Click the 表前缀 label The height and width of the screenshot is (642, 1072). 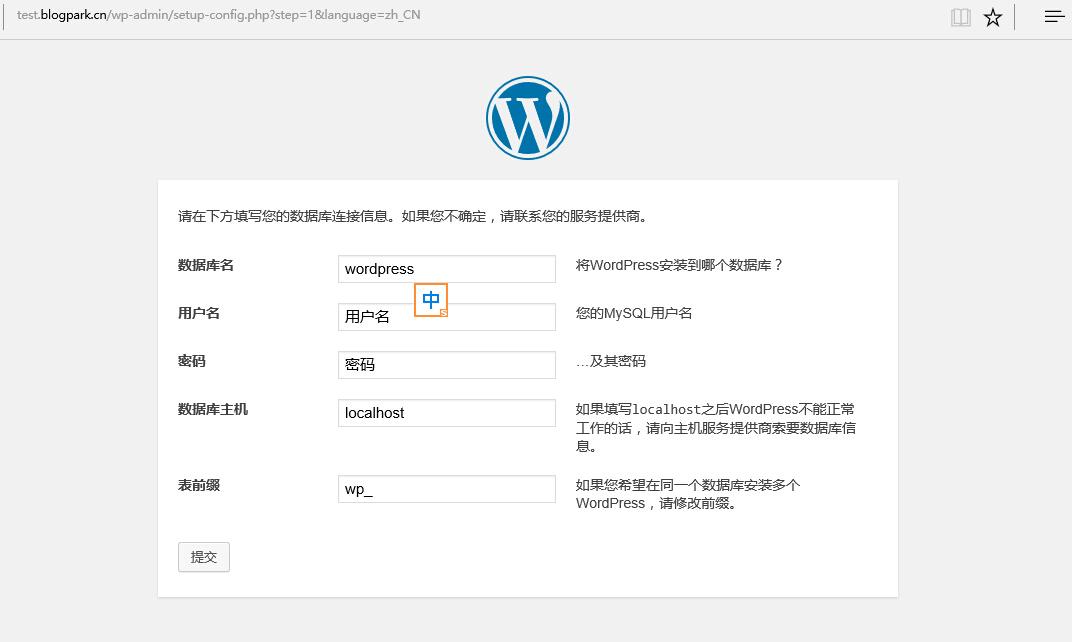(199, 485)
